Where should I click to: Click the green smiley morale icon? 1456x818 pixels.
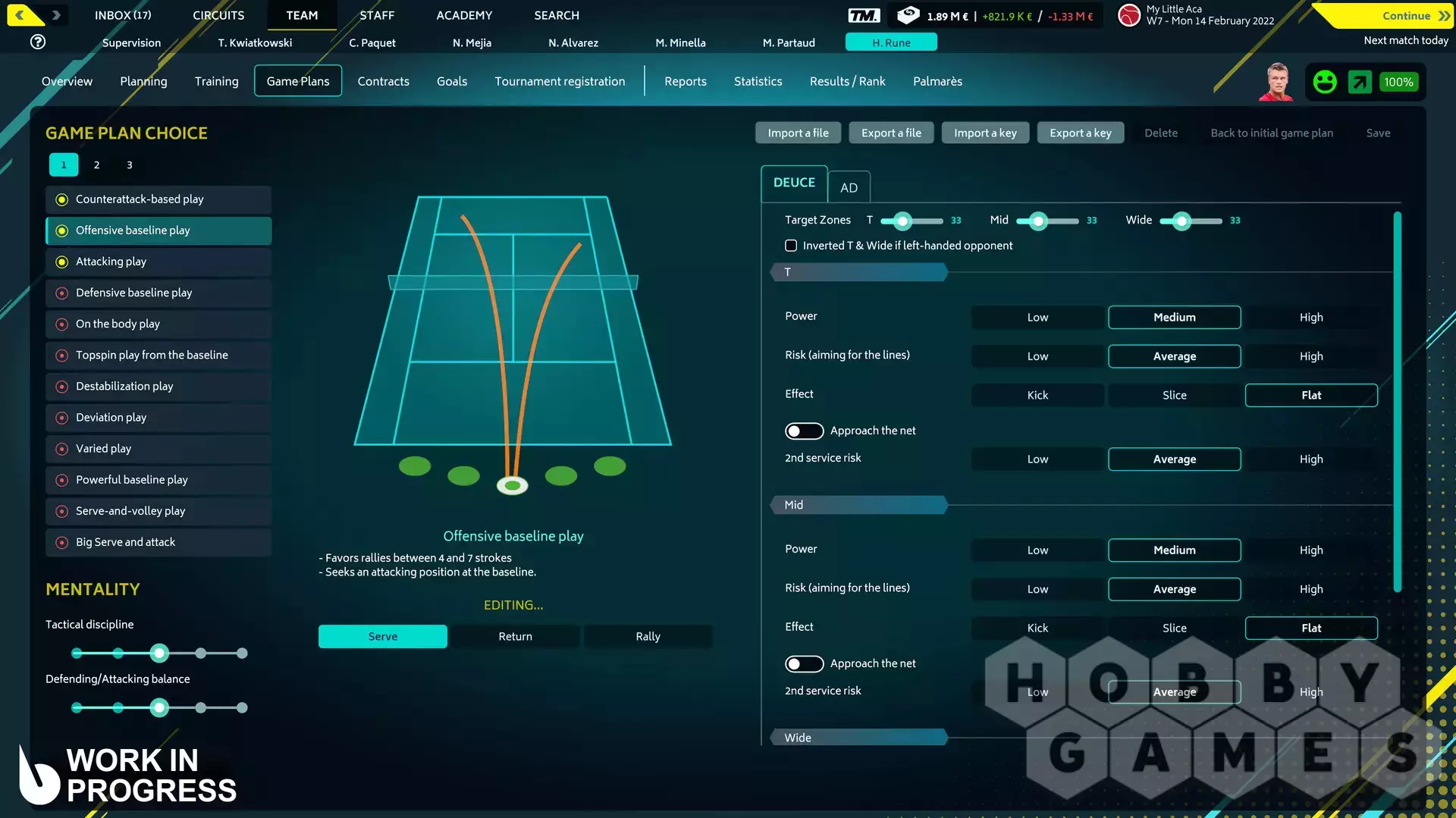click(x=1325, y=82)
